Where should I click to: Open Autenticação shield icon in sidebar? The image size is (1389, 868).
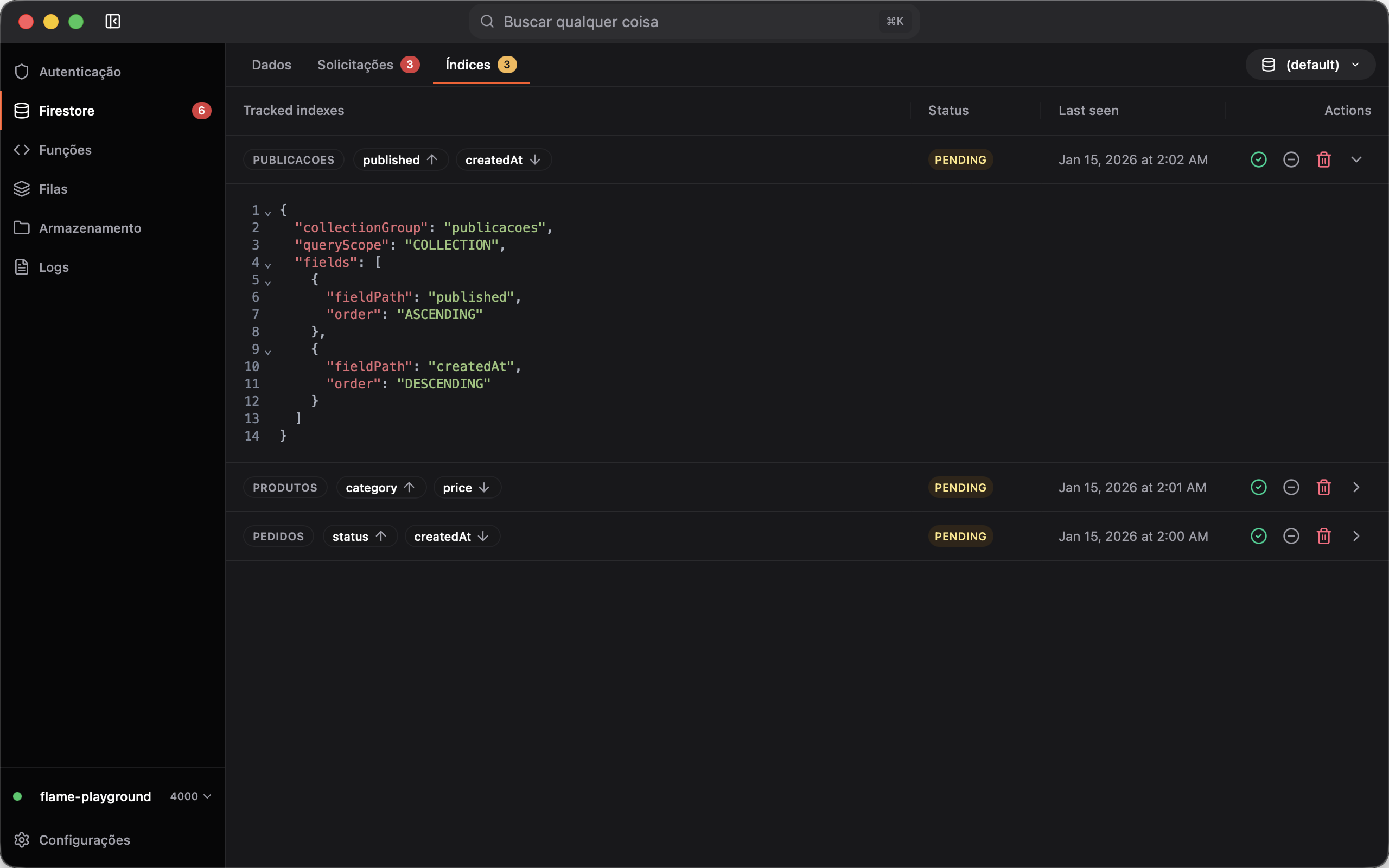tap(22, 72)
